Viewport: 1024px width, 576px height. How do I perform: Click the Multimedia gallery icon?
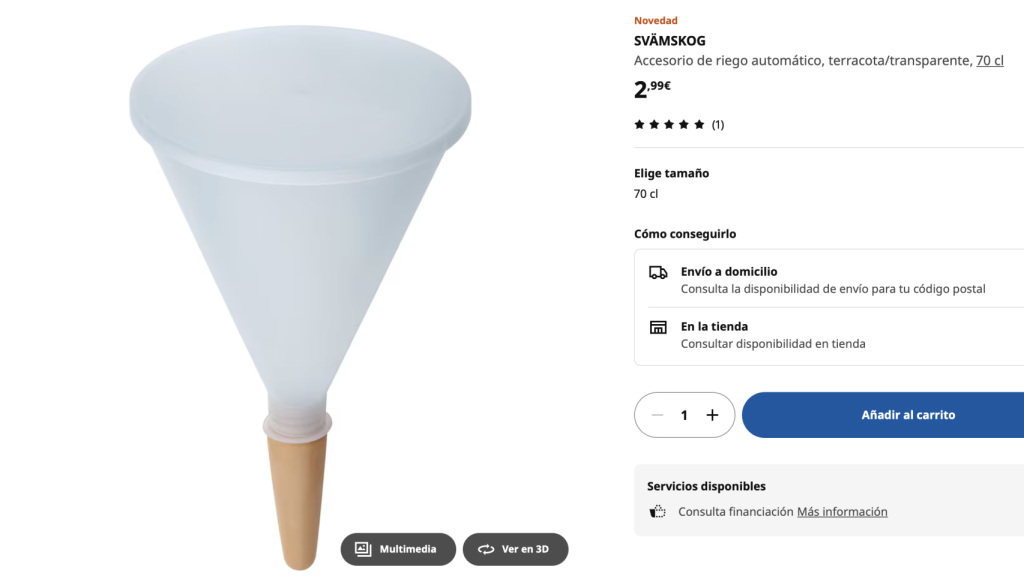click(363, 549)
